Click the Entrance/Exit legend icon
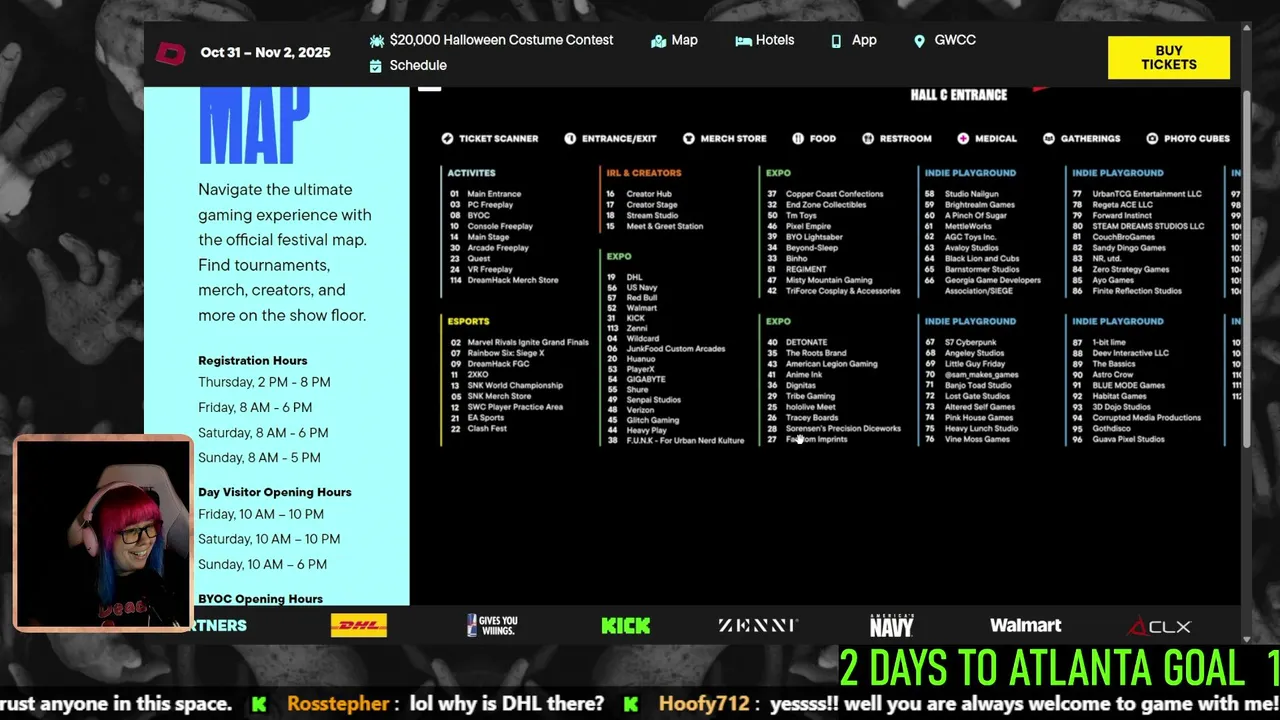The width and height of the screenshot is (1280, 720). (570, 139)
